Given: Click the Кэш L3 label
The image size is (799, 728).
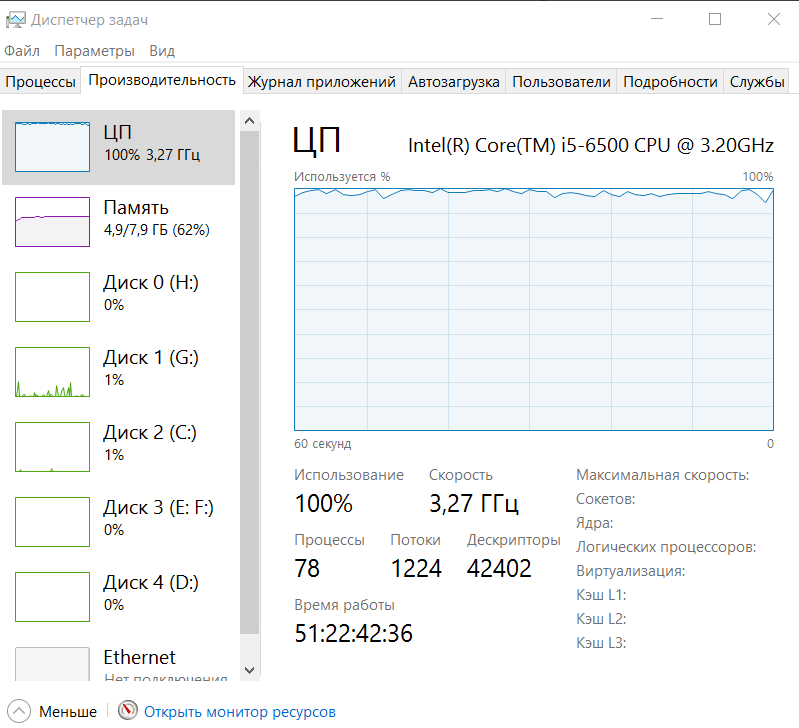Looking at the screenshot, I should click(601, 642).
